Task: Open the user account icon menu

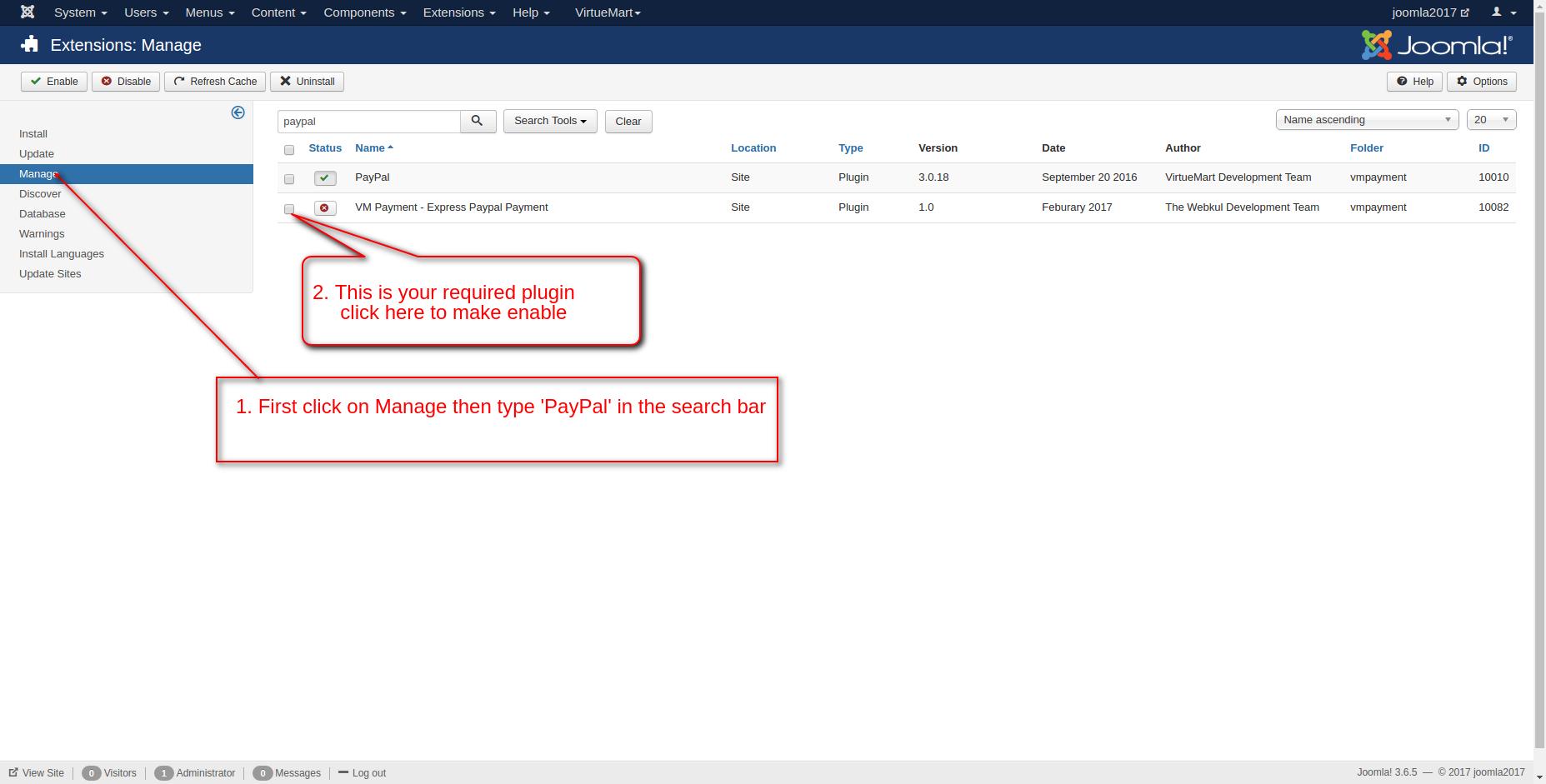Action: tap(1504, 12)
